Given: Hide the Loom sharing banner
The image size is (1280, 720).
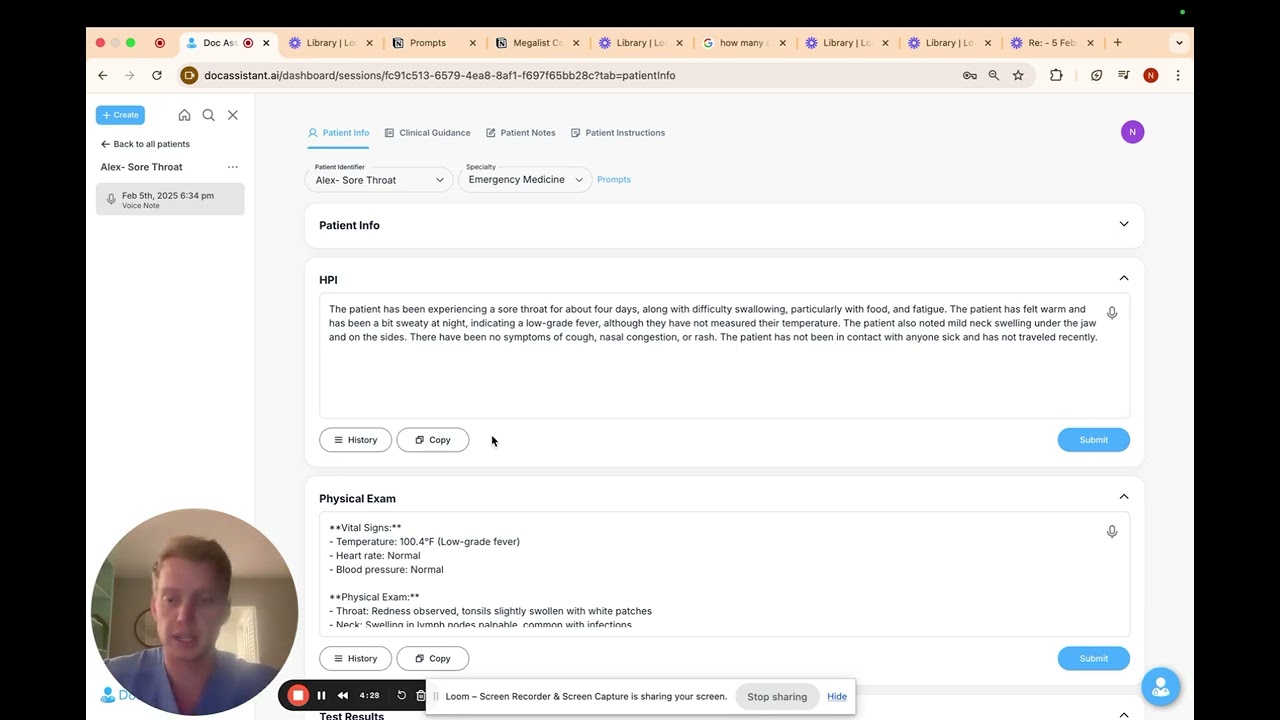Looking at the screenshot, I should [x=837, y=696].
